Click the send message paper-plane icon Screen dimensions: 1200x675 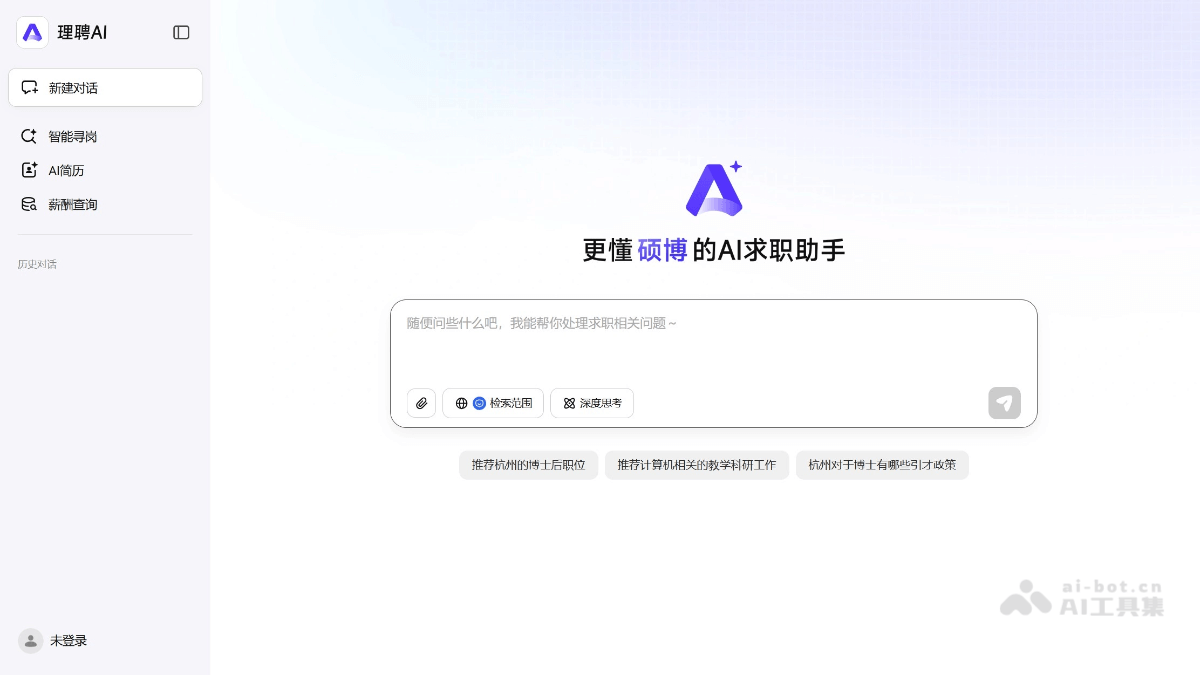(1004, 403)
